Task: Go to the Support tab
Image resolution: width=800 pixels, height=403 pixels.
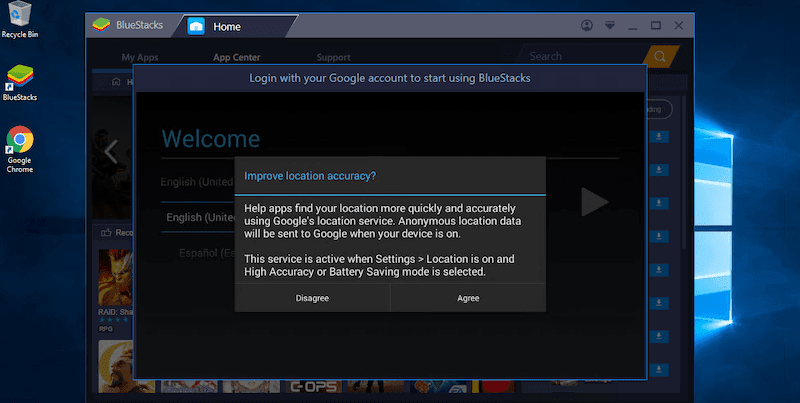Action: 333,58
